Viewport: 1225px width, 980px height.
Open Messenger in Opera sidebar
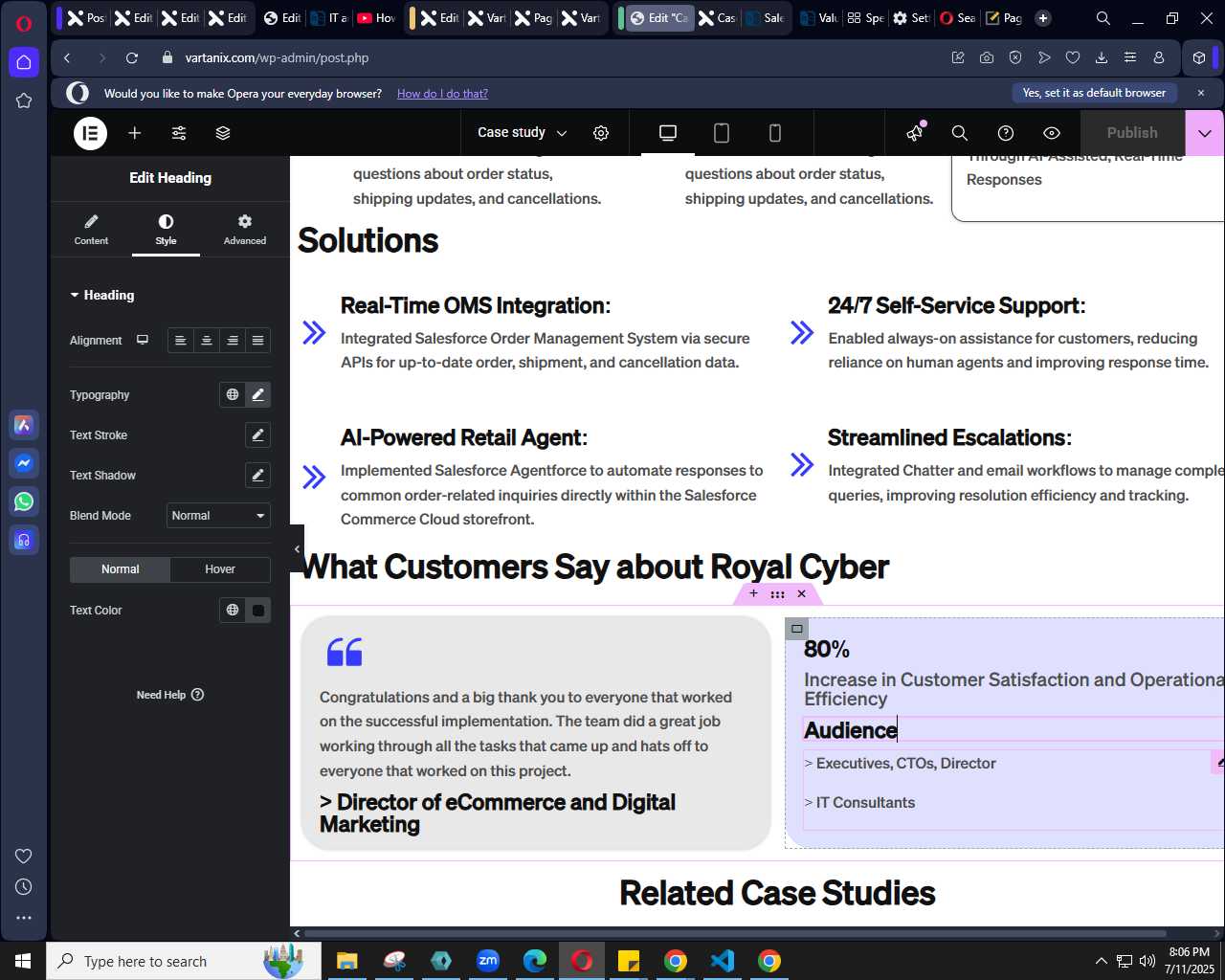pyautogui.click(x=24, y=463)
